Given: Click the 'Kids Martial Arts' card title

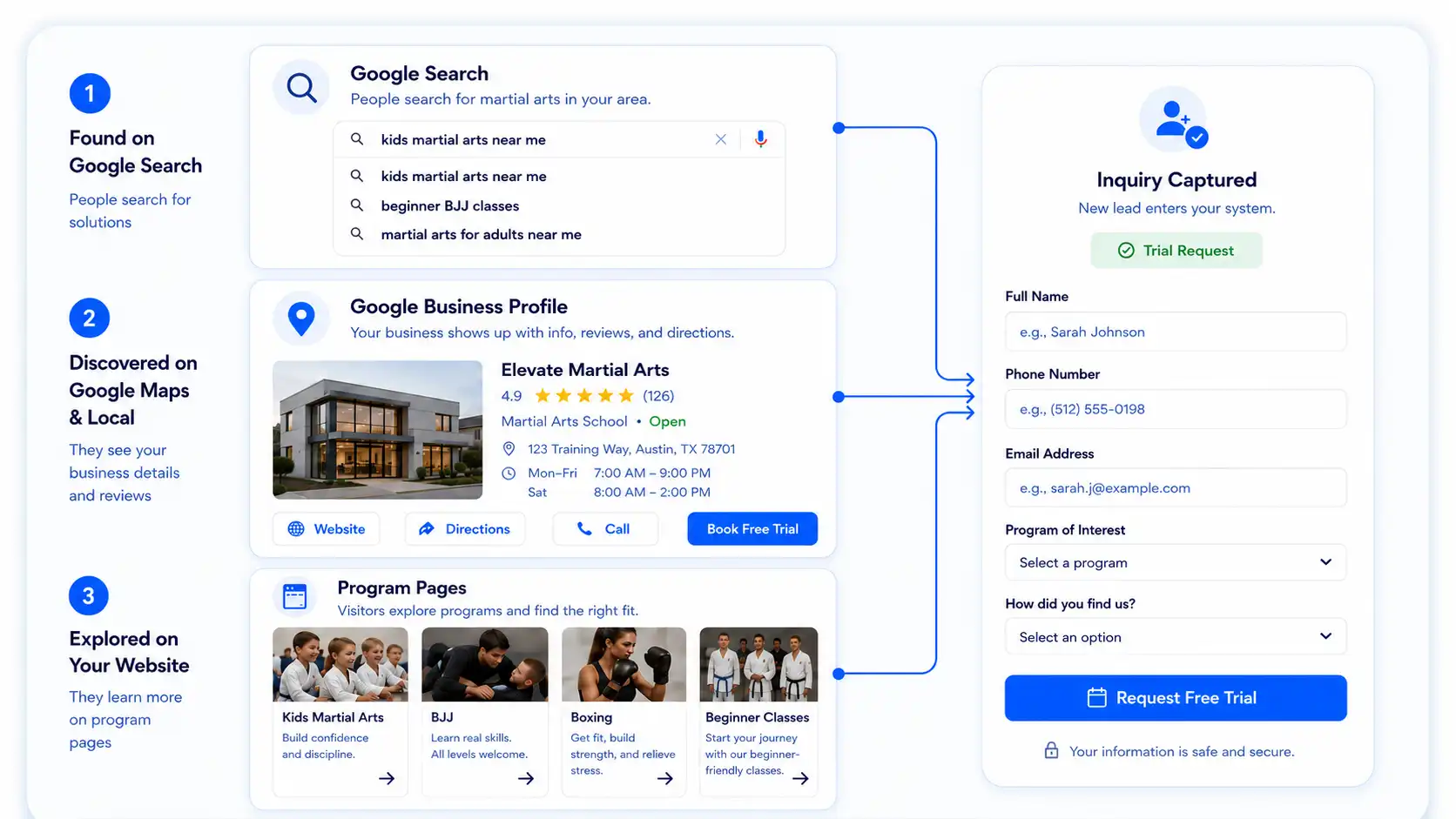Looking at the screenshot, I should [x=333, y=717].
